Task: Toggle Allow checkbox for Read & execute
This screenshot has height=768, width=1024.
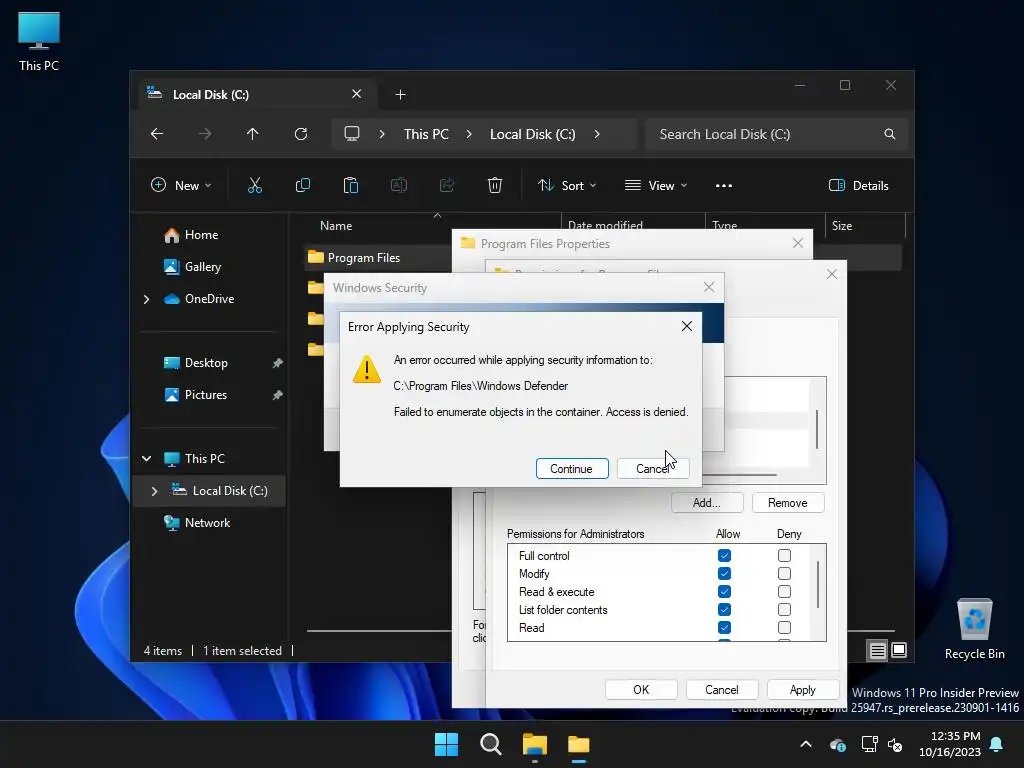Action: point(724,591)
